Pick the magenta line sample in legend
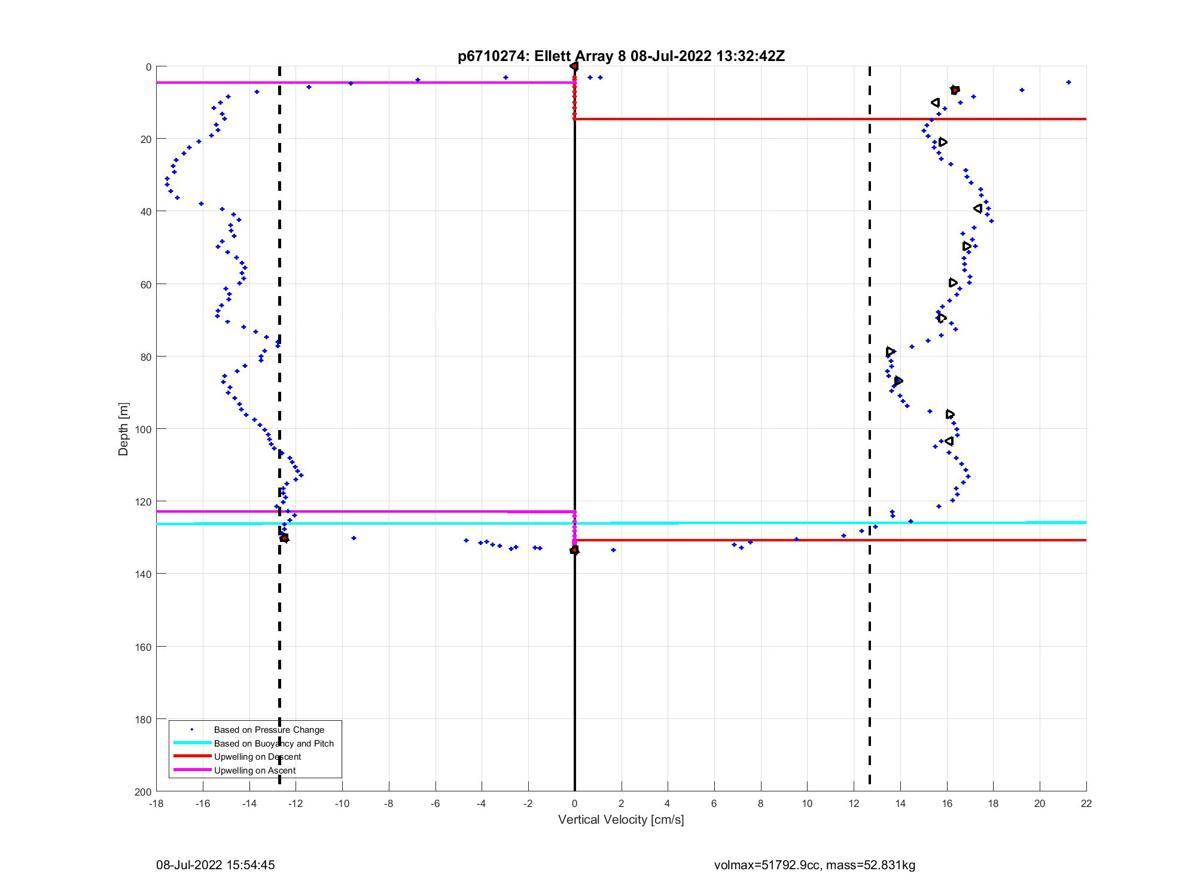The image size is (1200, 889). (x=191, y=770)
